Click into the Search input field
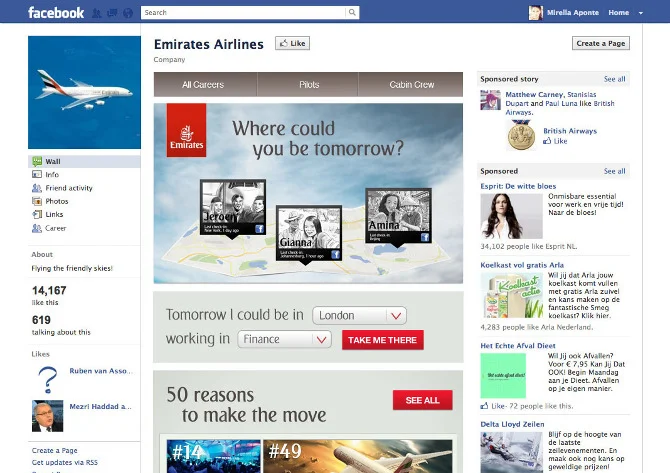 coord(243,12)
